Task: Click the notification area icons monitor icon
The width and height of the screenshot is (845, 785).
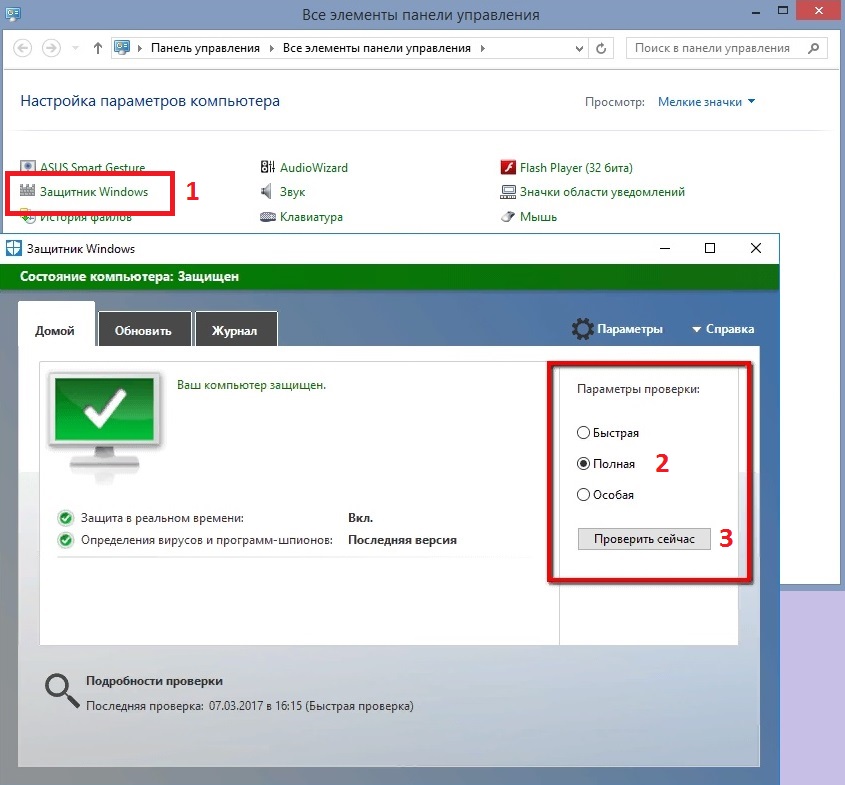Action: tap(508, 192)
